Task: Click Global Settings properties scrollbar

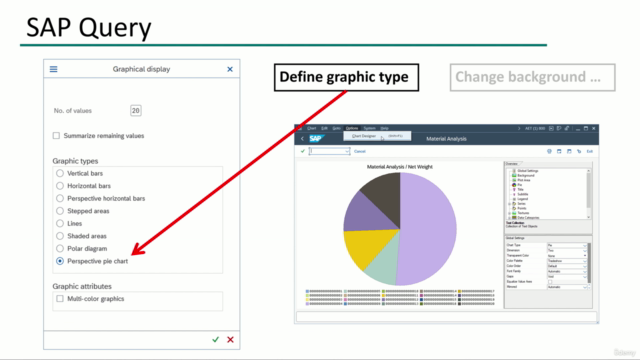Action: pyautogui.click(x=589, y=263)
